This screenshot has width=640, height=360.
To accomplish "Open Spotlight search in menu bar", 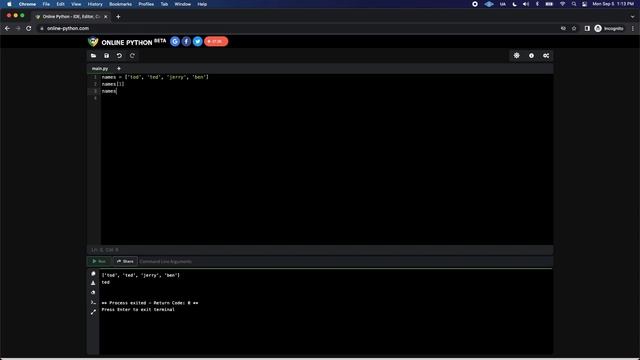I will 574,4.
